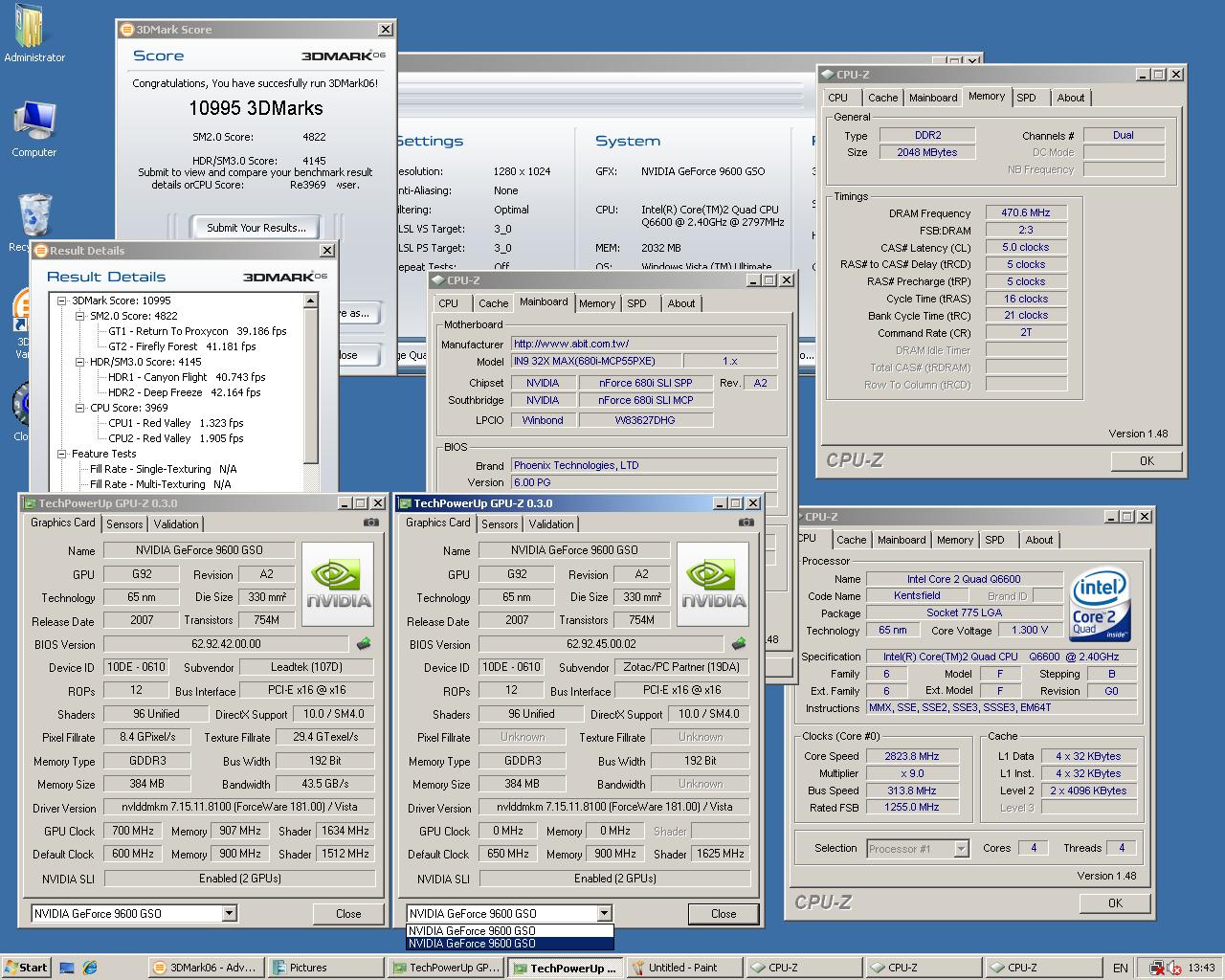Click BIOS save chip icon in right GPU-Z
Image resolution: width=1225 pixels, height=980 pixels.
(739, 644)
